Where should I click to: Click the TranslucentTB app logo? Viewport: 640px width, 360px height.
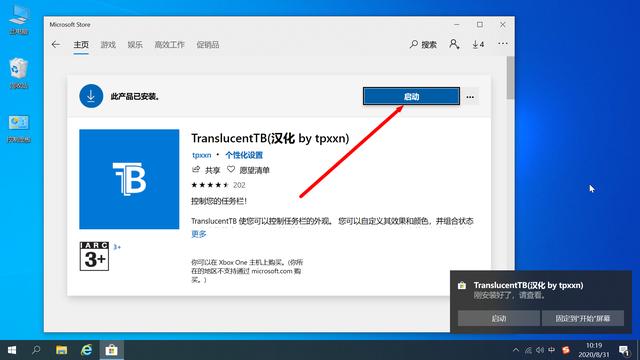(x=129, y=179)
